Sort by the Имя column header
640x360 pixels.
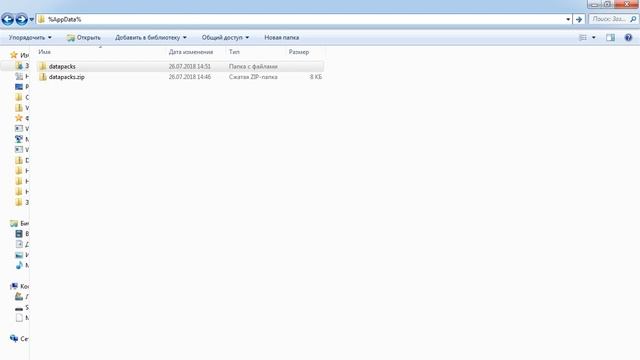click(101, 52)
